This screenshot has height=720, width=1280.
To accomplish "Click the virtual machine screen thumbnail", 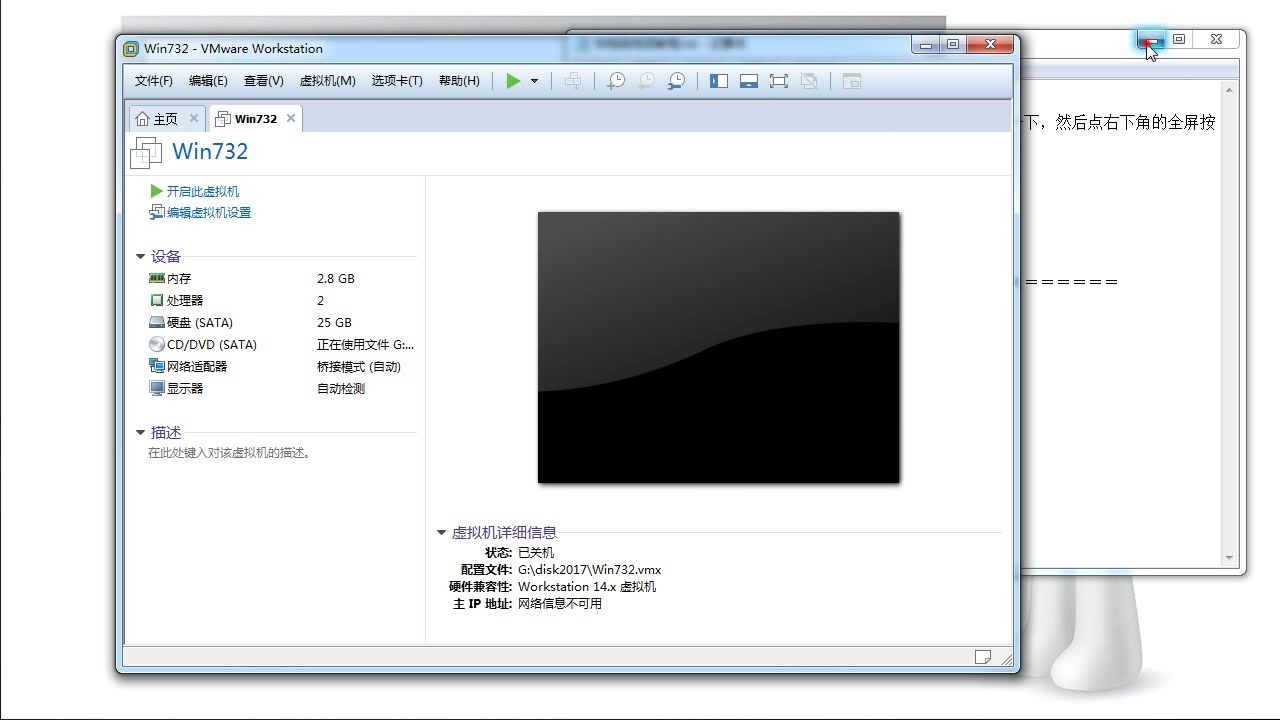I will click(719, 347).
